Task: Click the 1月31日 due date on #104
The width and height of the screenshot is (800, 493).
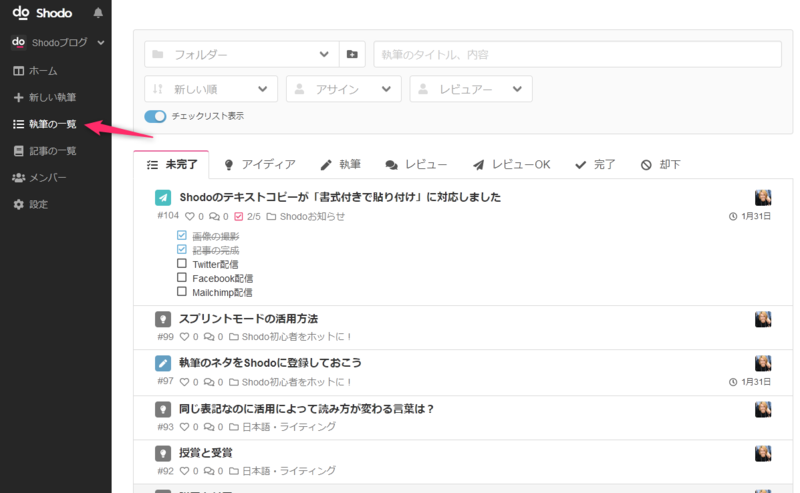Action: (x=749, y=216)
